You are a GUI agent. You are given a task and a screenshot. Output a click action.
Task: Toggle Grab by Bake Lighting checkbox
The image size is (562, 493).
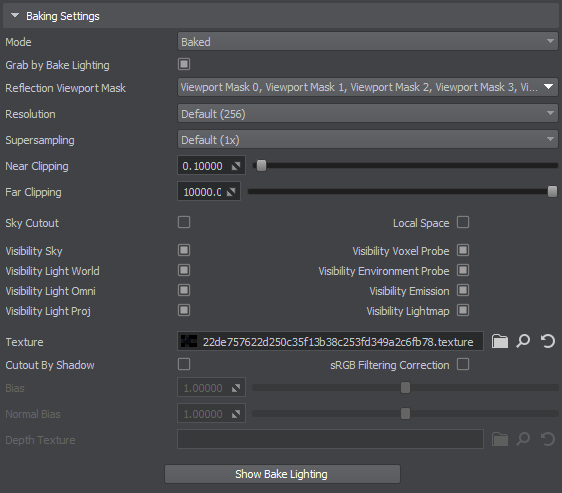pos(184,64)
